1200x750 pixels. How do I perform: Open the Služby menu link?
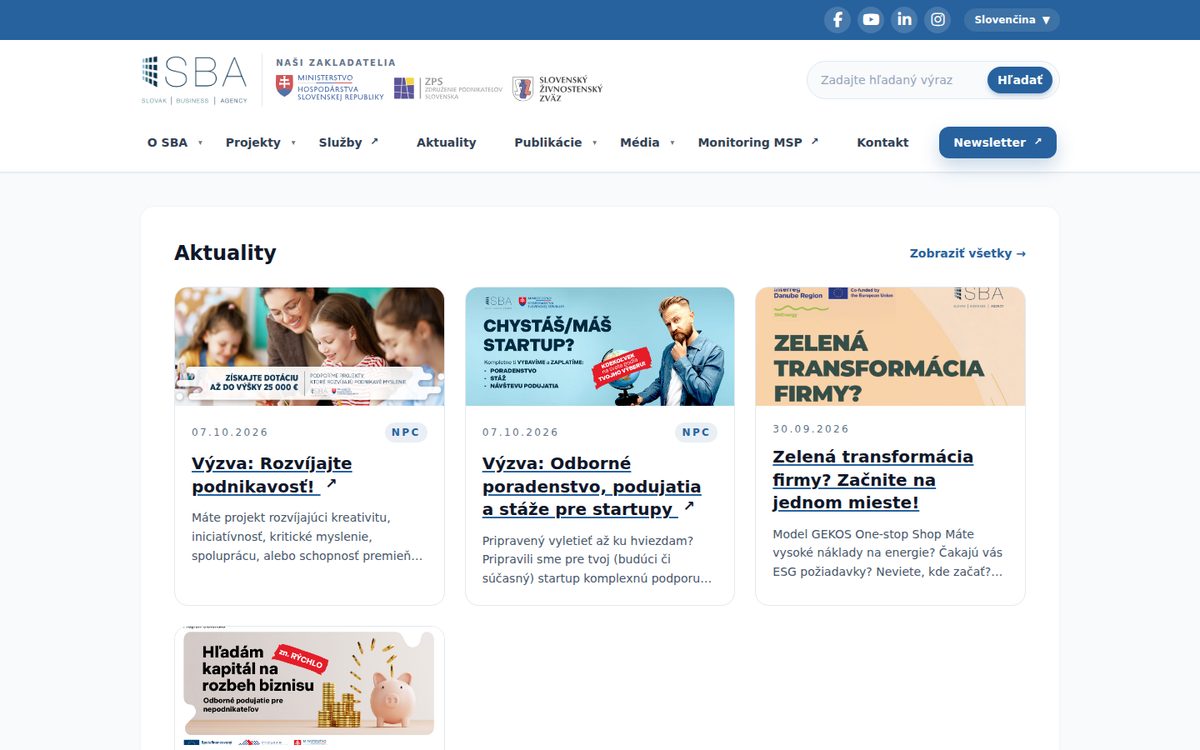click(x=349, y=142)
